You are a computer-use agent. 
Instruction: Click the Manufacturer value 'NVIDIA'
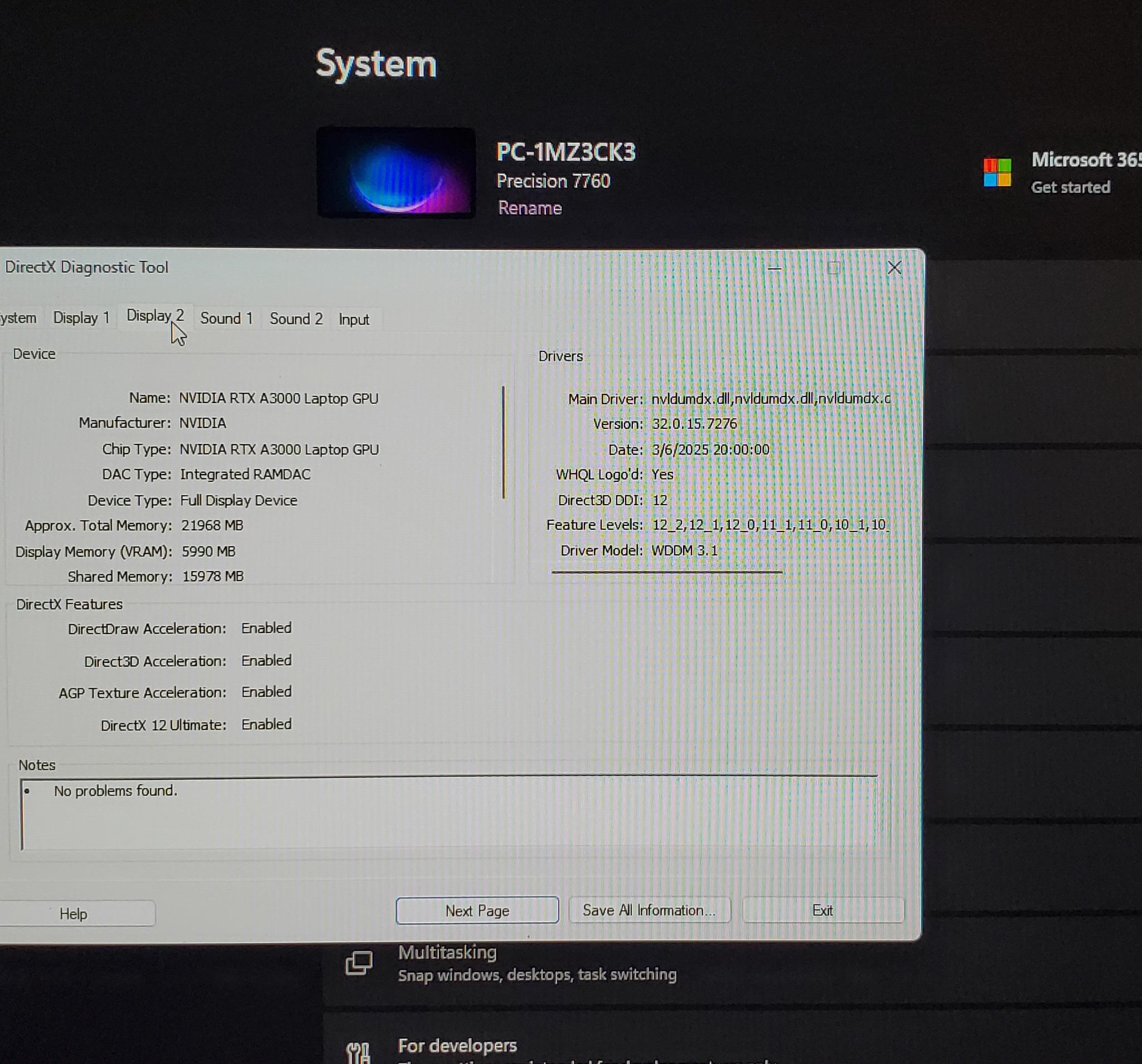pos(203,423)
